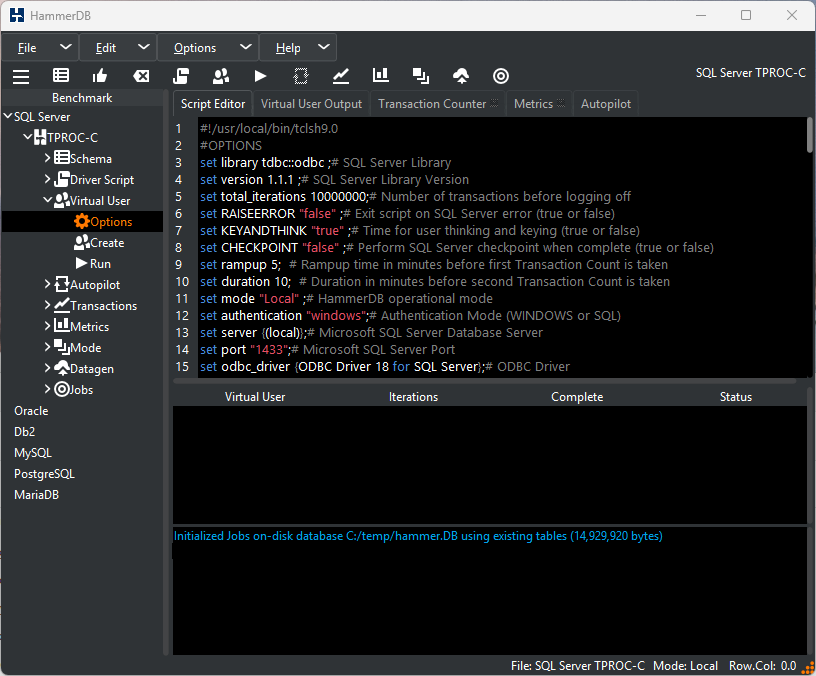Switch to the Virtual User Output tab
816x676 pixels.
pos(311,104)
